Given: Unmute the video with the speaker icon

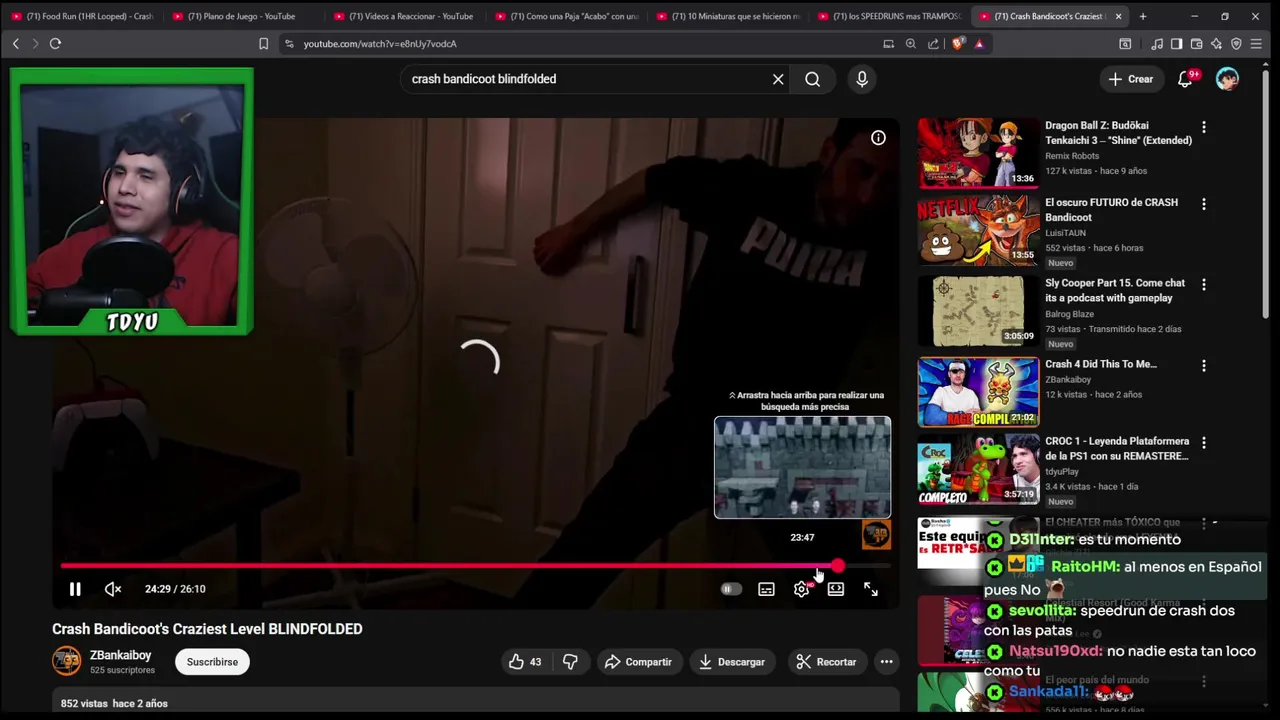Looking at the screenshot, I should [113, 589].
